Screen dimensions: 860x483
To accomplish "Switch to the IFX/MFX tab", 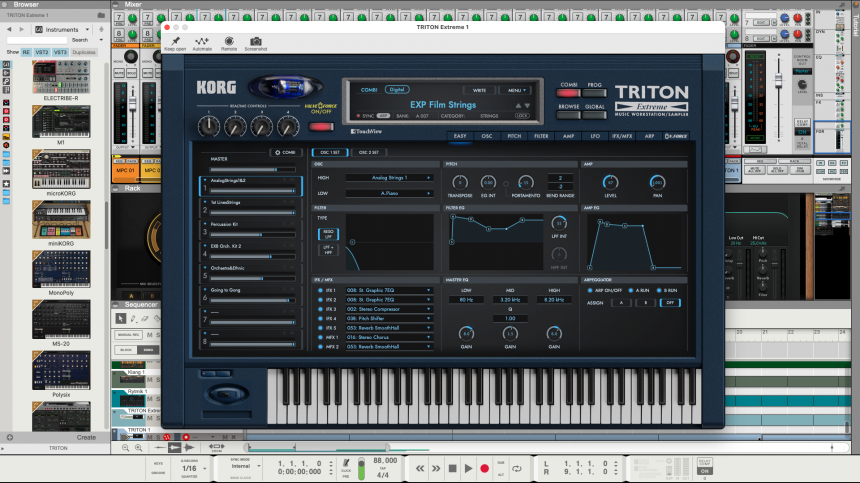I will pyautogui.click(x=622, y=136).
